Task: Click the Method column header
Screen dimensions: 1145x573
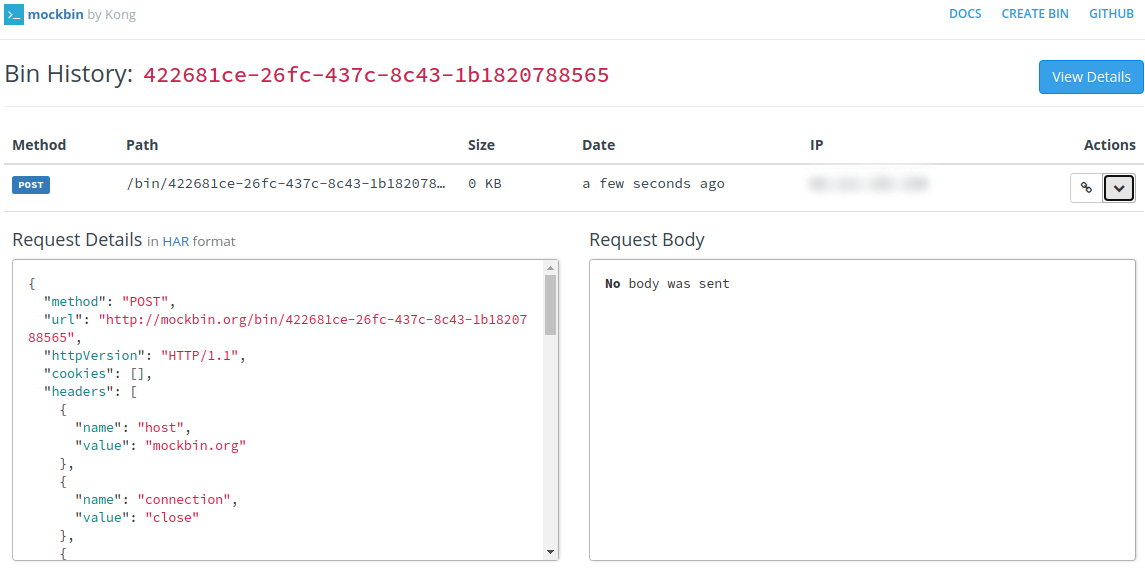Action: point(39,145)
